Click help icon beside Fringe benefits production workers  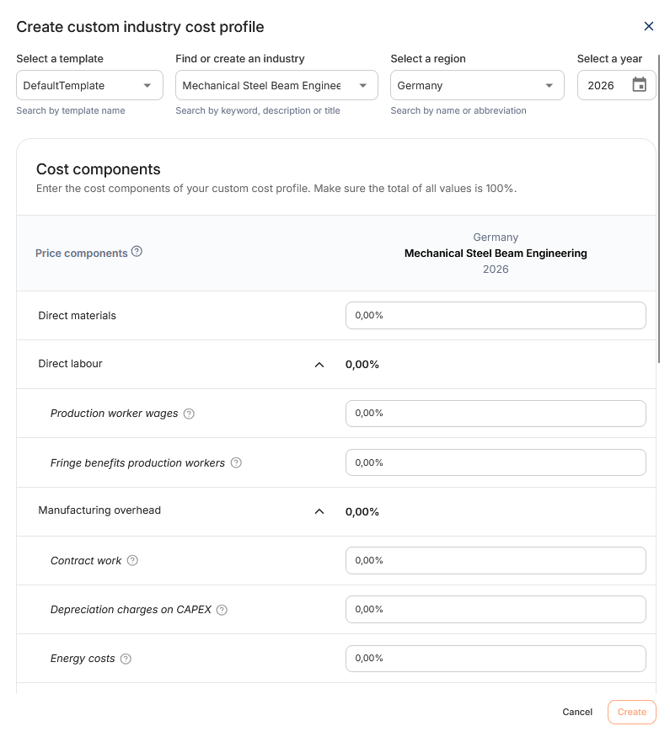[236, 463]
